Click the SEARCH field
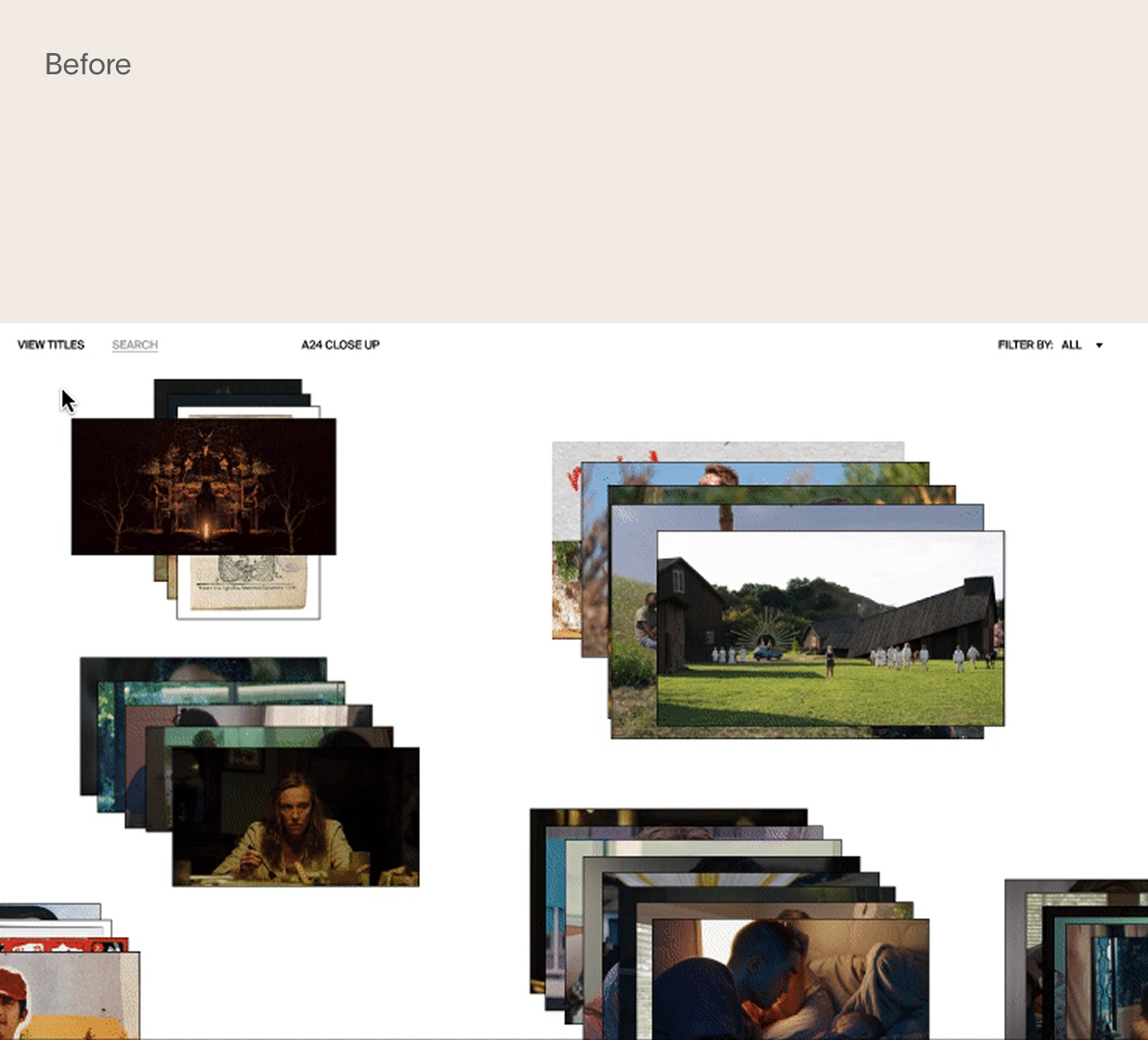1148x1040 pixels. click(135, 344)
